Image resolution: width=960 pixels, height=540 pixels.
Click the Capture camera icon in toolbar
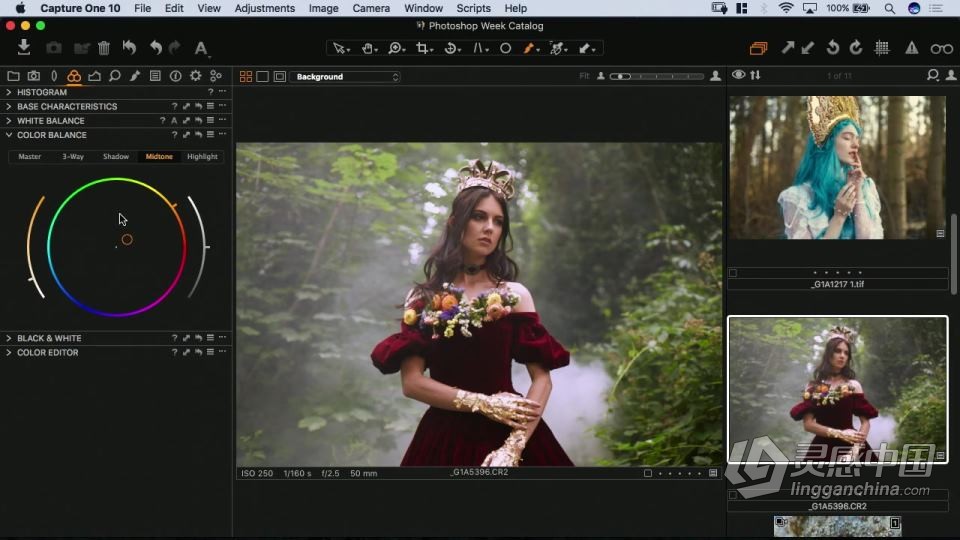tap(54, 48)
